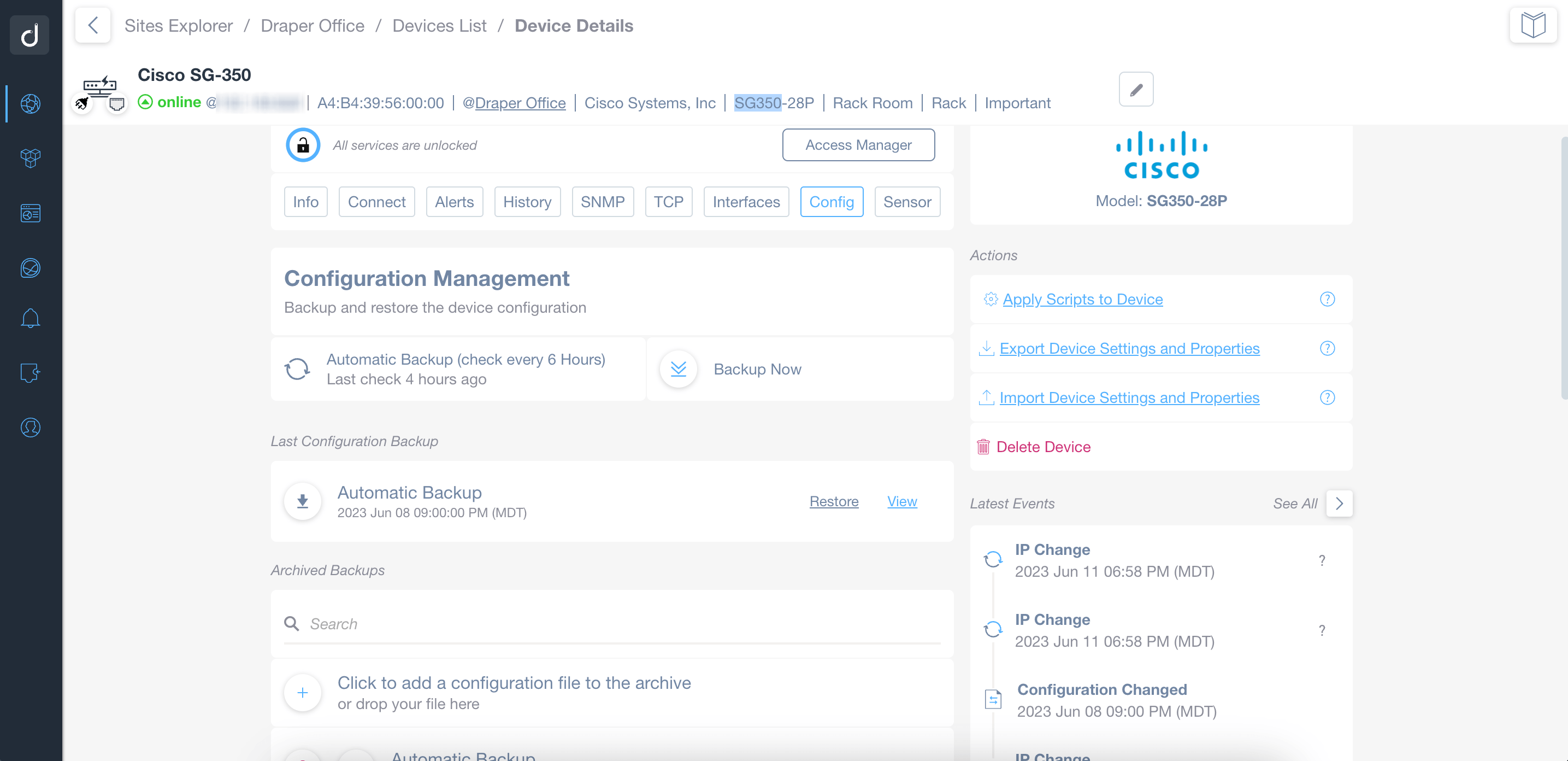The width and height of the screenshot is (1568, 761).
Task: Go to Draper Office breadcrumb
Action: (x=313, y=26)
